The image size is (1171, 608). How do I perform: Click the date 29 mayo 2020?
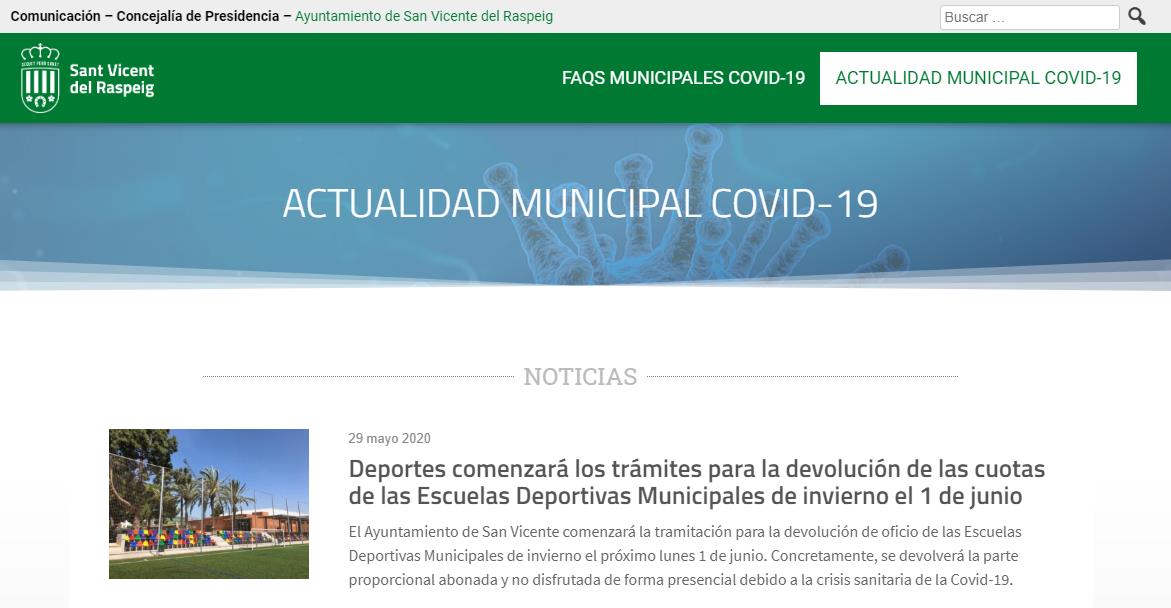pos(389,438)
